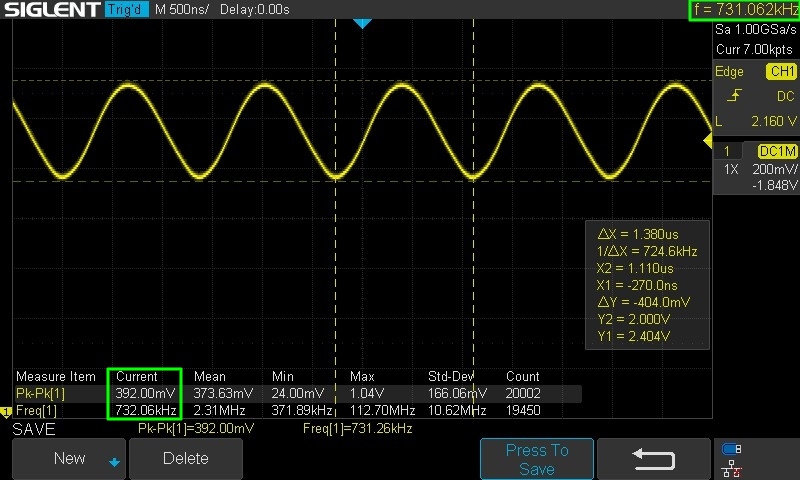Select the Pk-Pk[1] measurement row
Viewport: 800px width, 480px height.
click(38, 393)
